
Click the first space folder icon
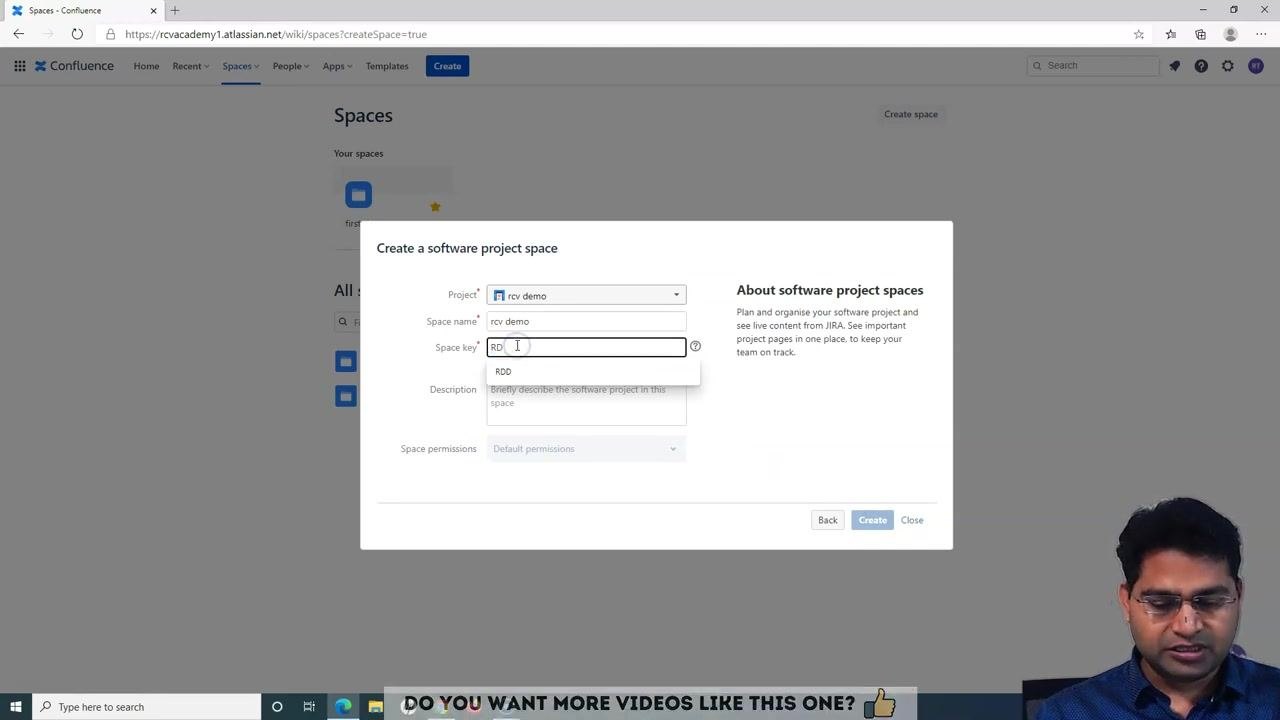pos(358,195)
